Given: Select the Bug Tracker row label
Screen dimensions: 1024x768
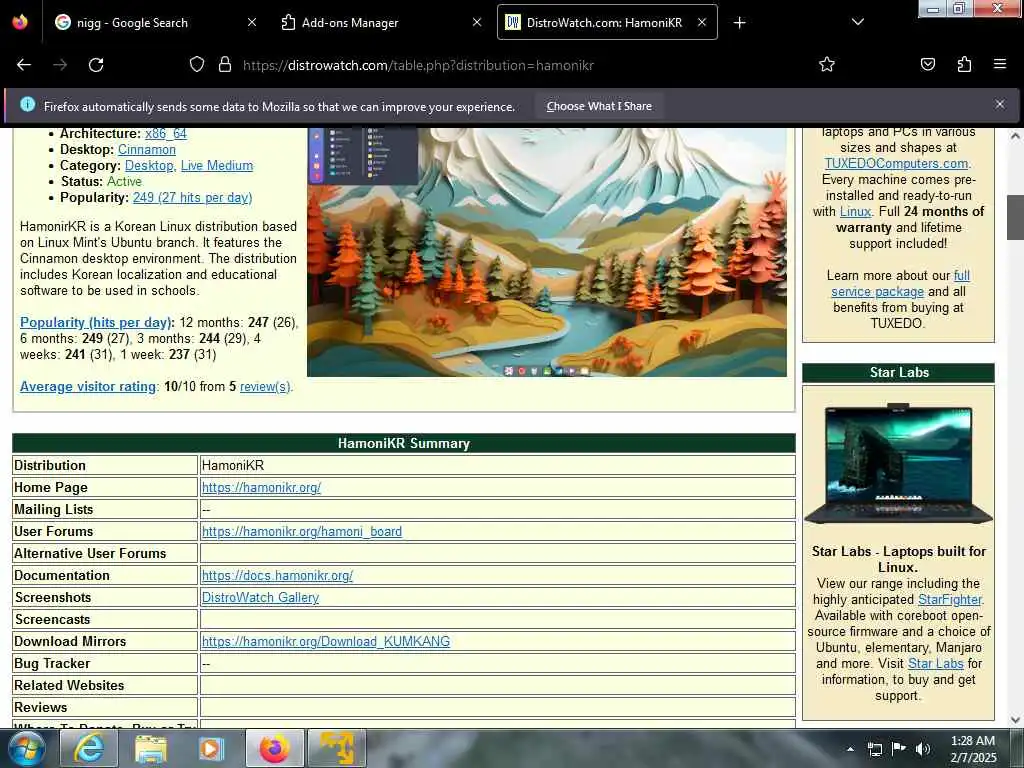Looking at the screenshot, I should point(52,664).
